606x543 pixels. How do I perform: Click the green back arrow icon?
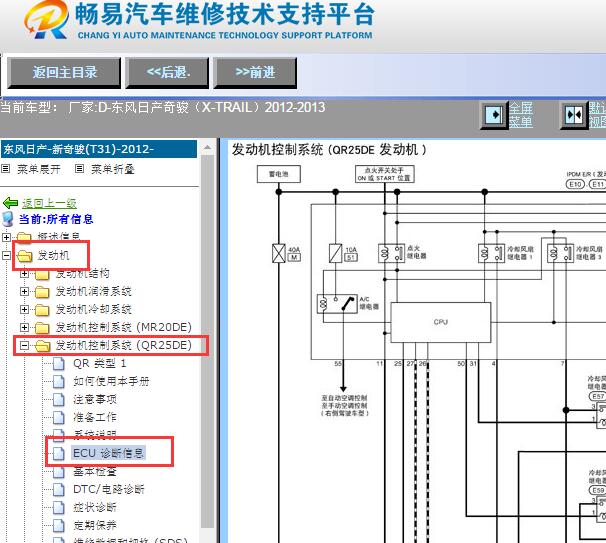[10, 203]
